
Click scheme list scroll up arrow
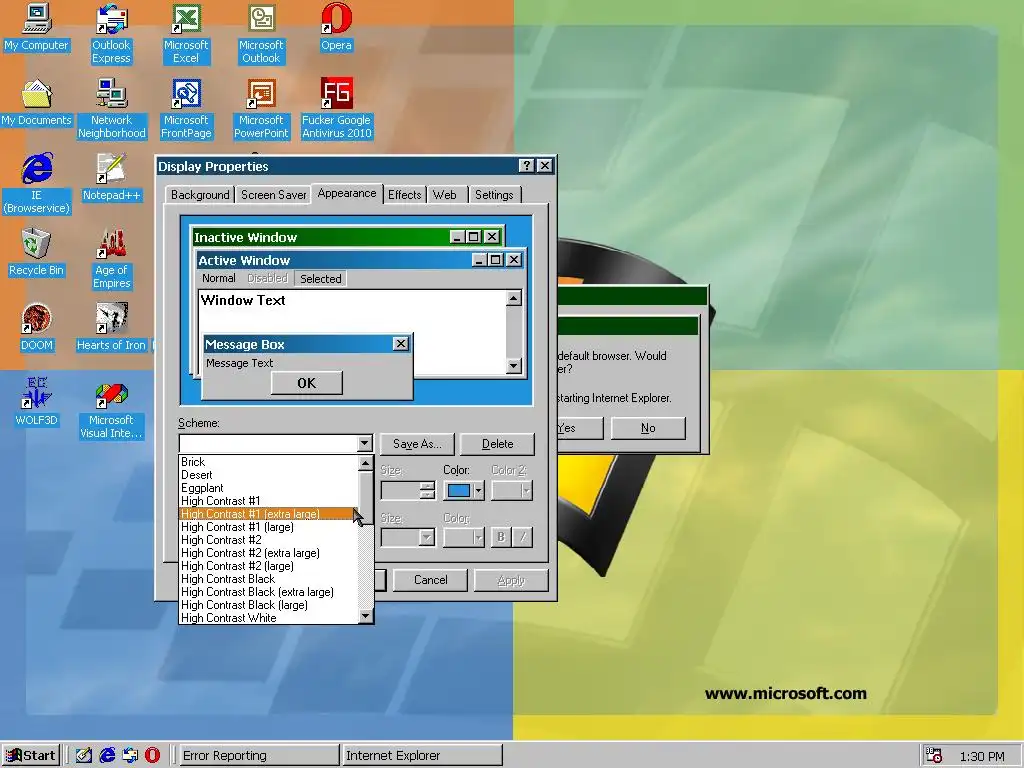pos(366,463)
